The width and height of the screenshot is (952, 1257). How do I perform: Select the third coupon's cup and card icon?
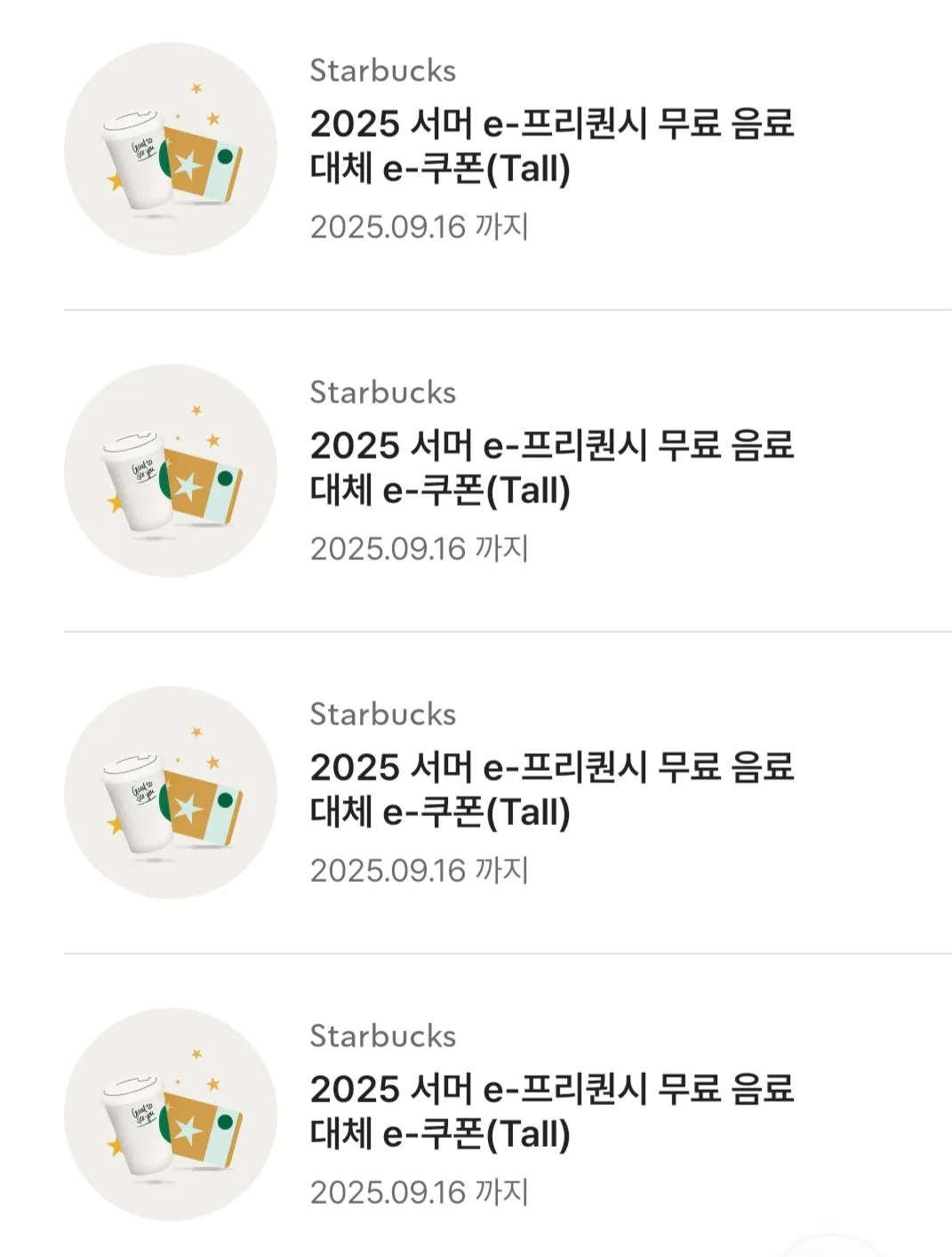pos(171,792)
